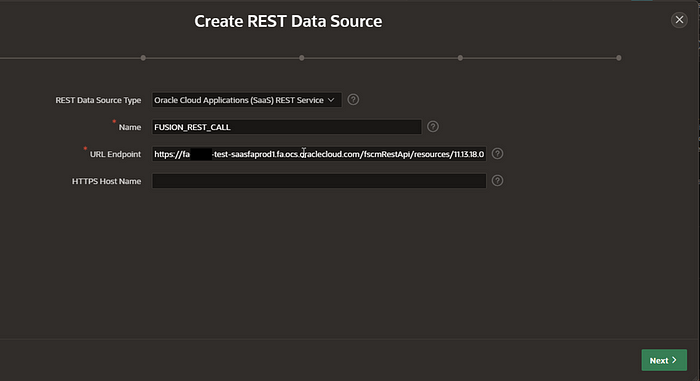View help for URL Endpoint field
The height and width of the screenshot is (381, 700).
pos(497,154)
